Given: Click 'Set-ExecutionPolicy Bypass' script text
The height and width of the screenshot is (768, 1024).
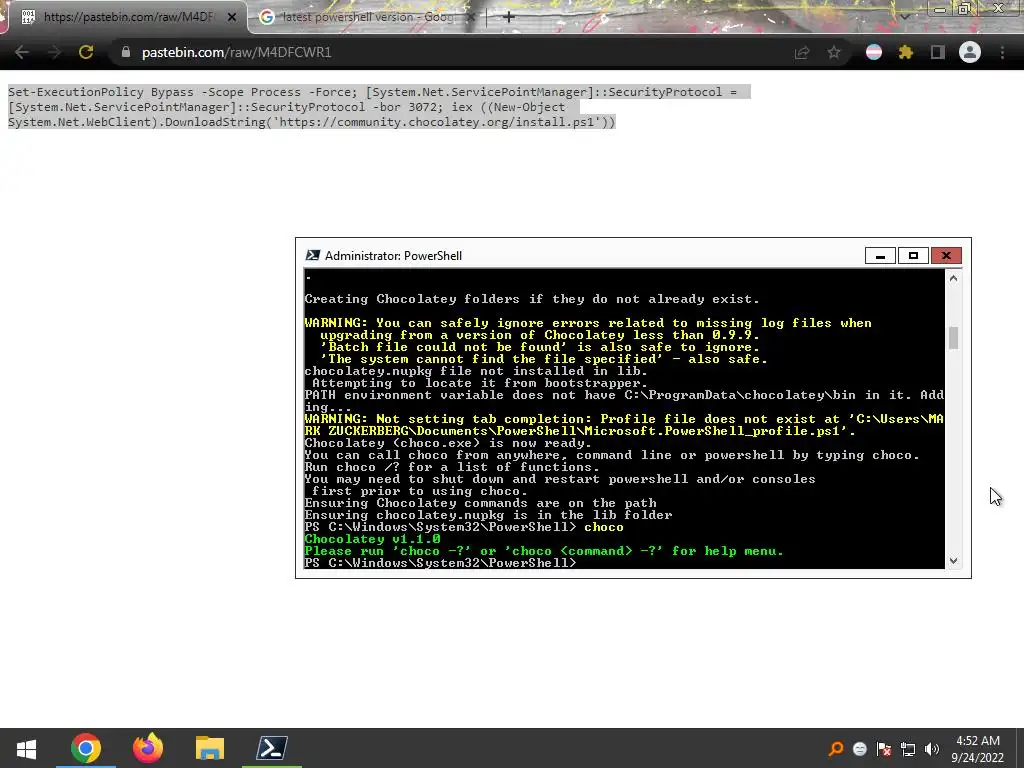Looking at the screenshot, I should click(101, 92).
